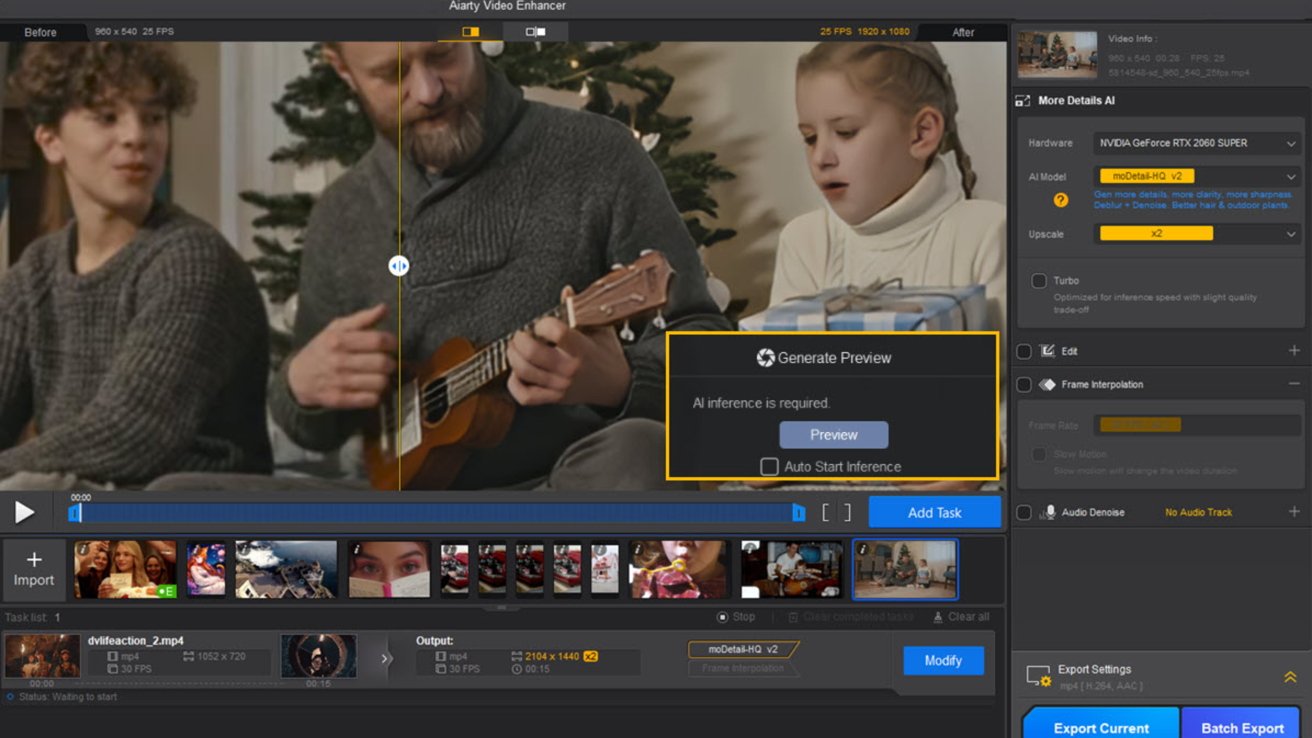Click the Preview button
Screen dimensions: 1312x738
pyautogui.click(x=834, y=435)
